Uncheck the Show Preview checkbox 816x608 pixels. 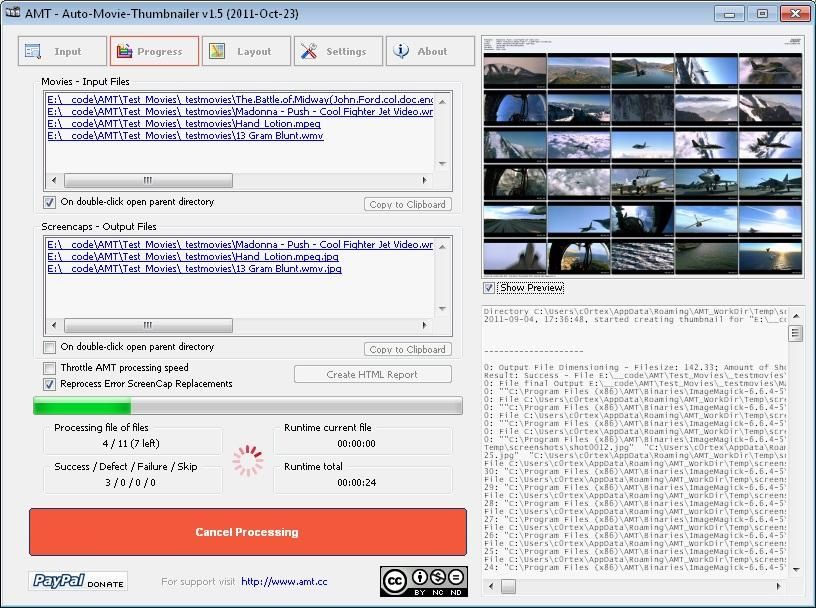[x=489, y=288]
